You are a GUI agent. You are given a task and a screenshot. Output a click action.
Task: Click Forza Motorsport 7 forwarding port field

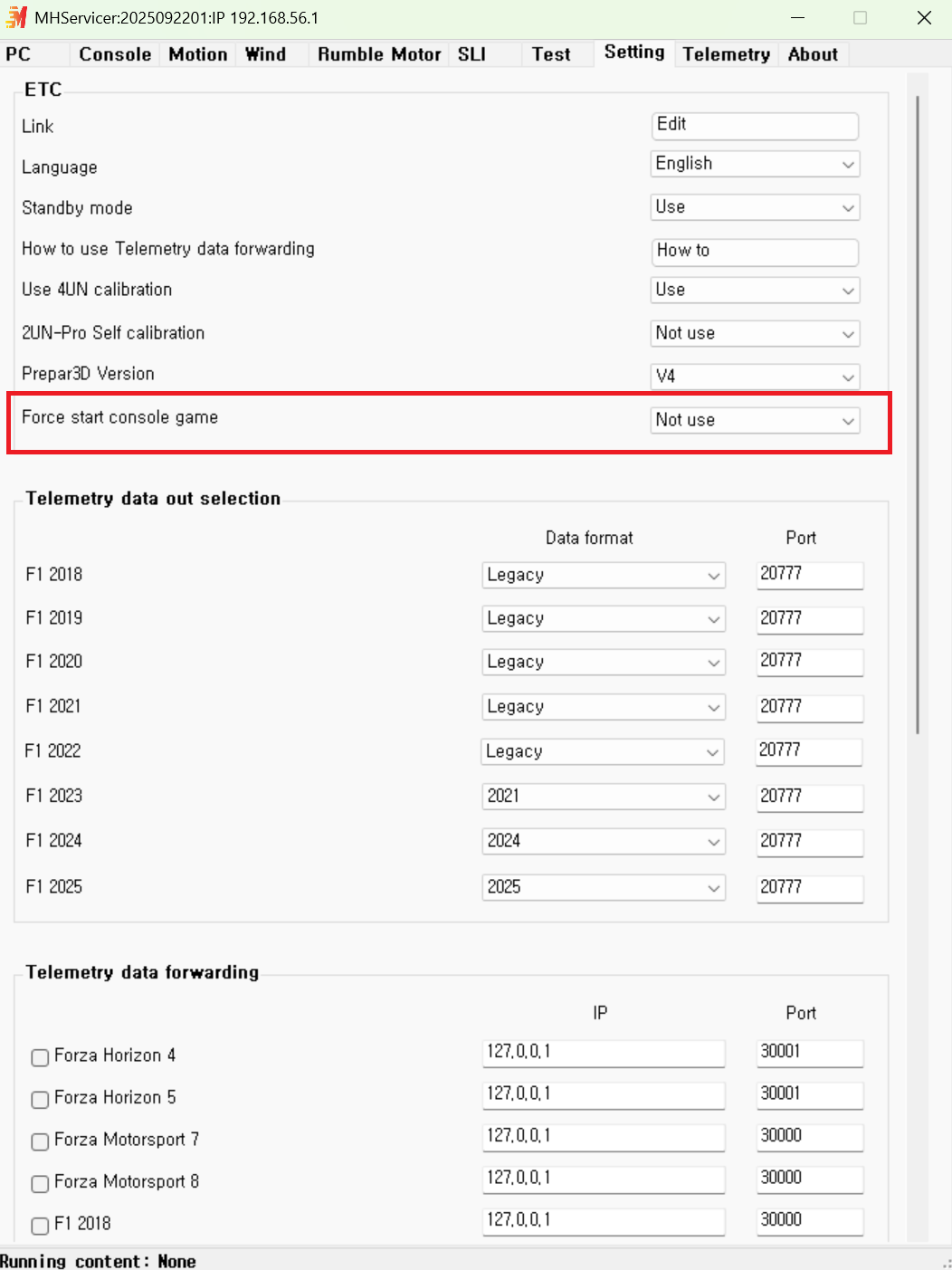(x=810, y=1136)
